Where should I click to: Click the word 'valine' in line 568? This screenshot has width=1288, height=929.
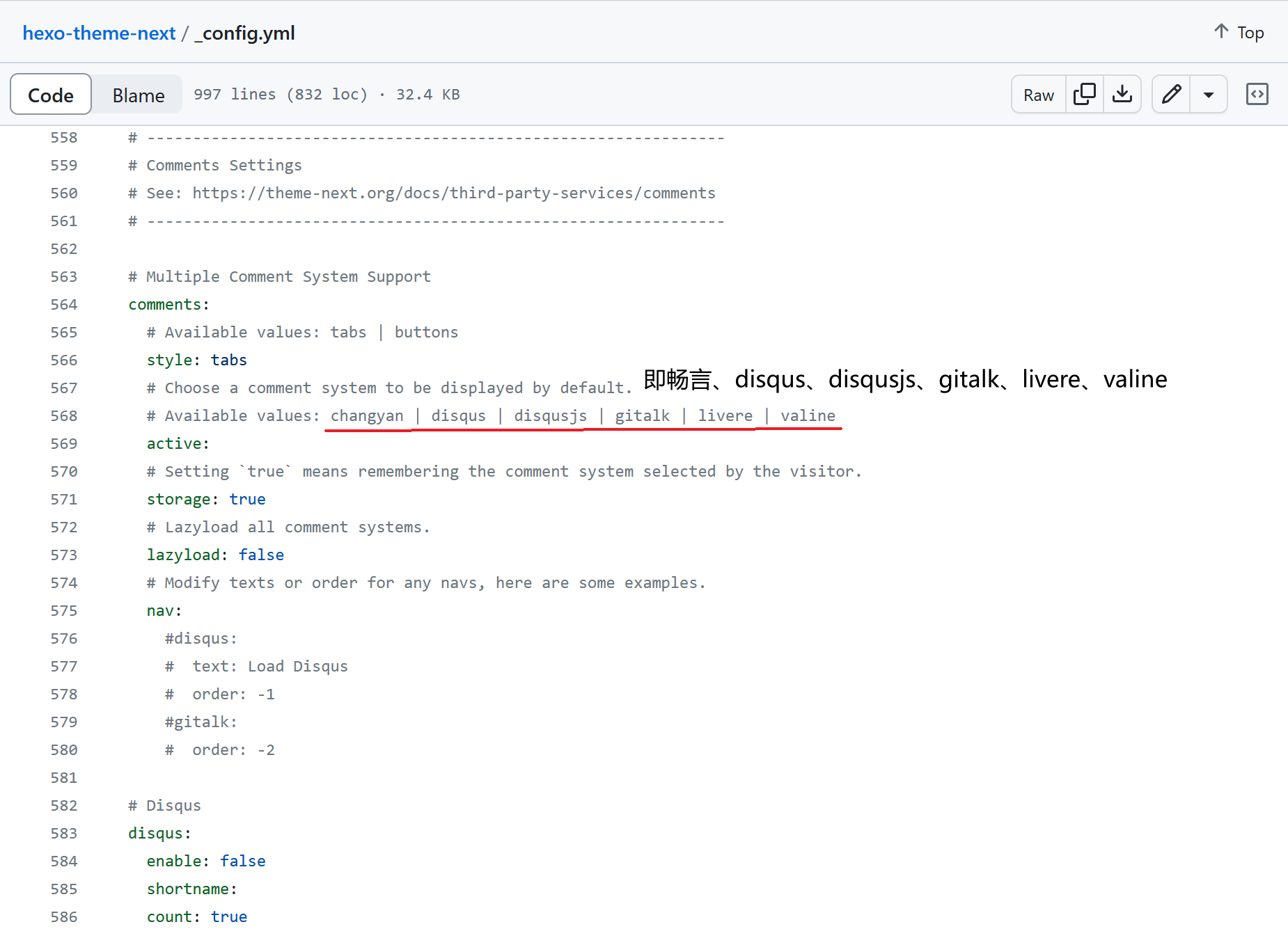click(808, 416)
